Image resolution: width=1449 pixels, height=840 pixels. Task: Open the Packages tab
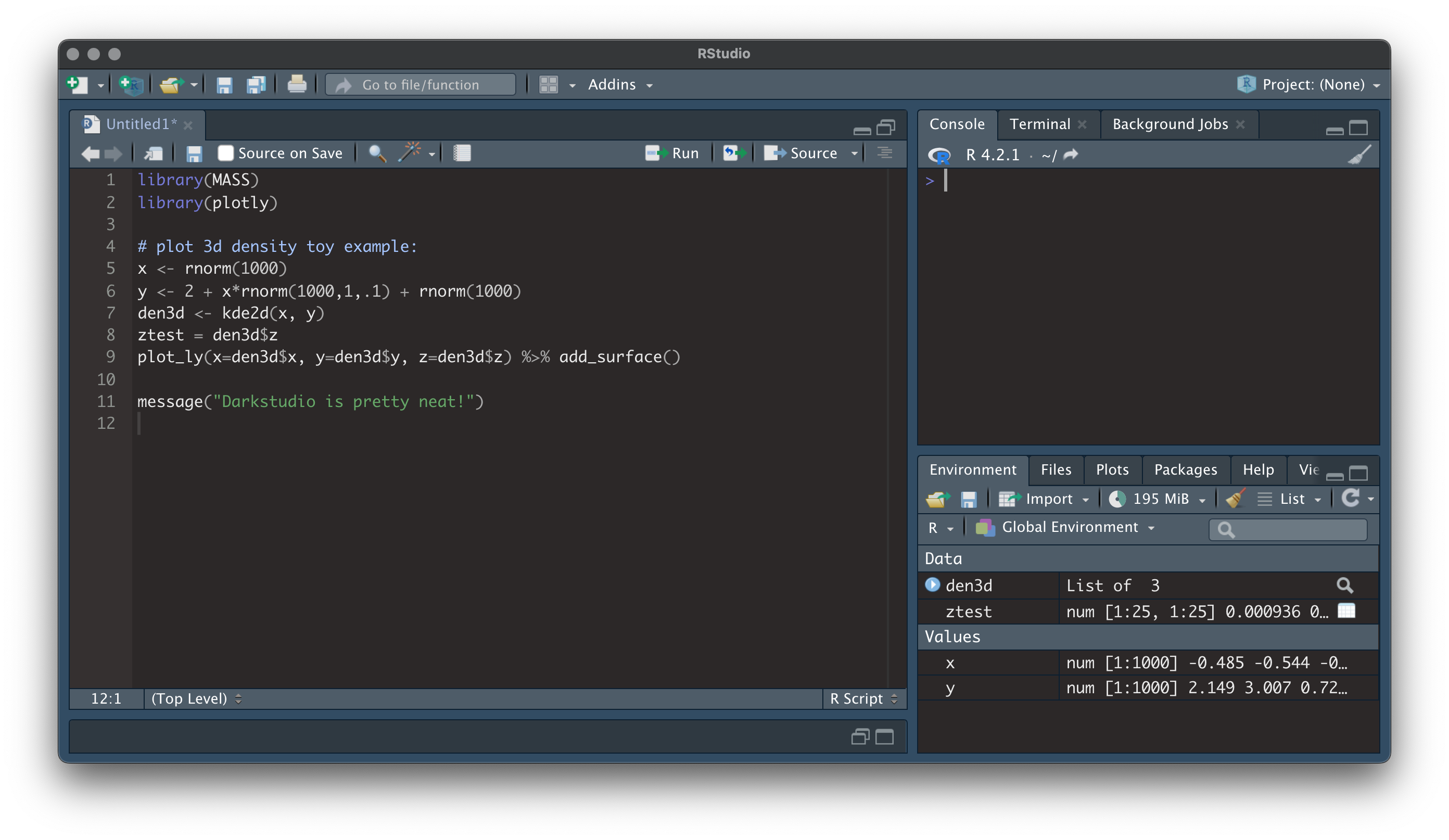[x=1185, y=470]
